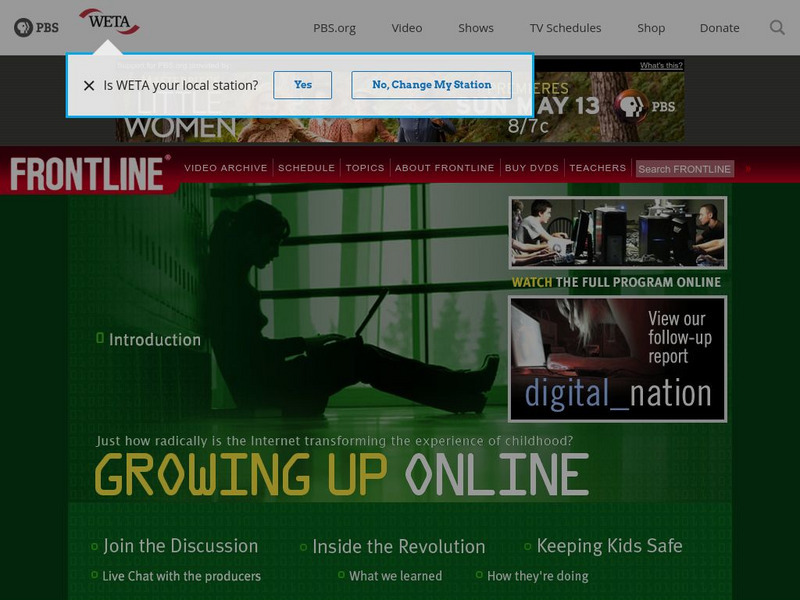Click the PBS logo in the header
The height and width of the screenshot is (600, 800).
tap(36, 28)
